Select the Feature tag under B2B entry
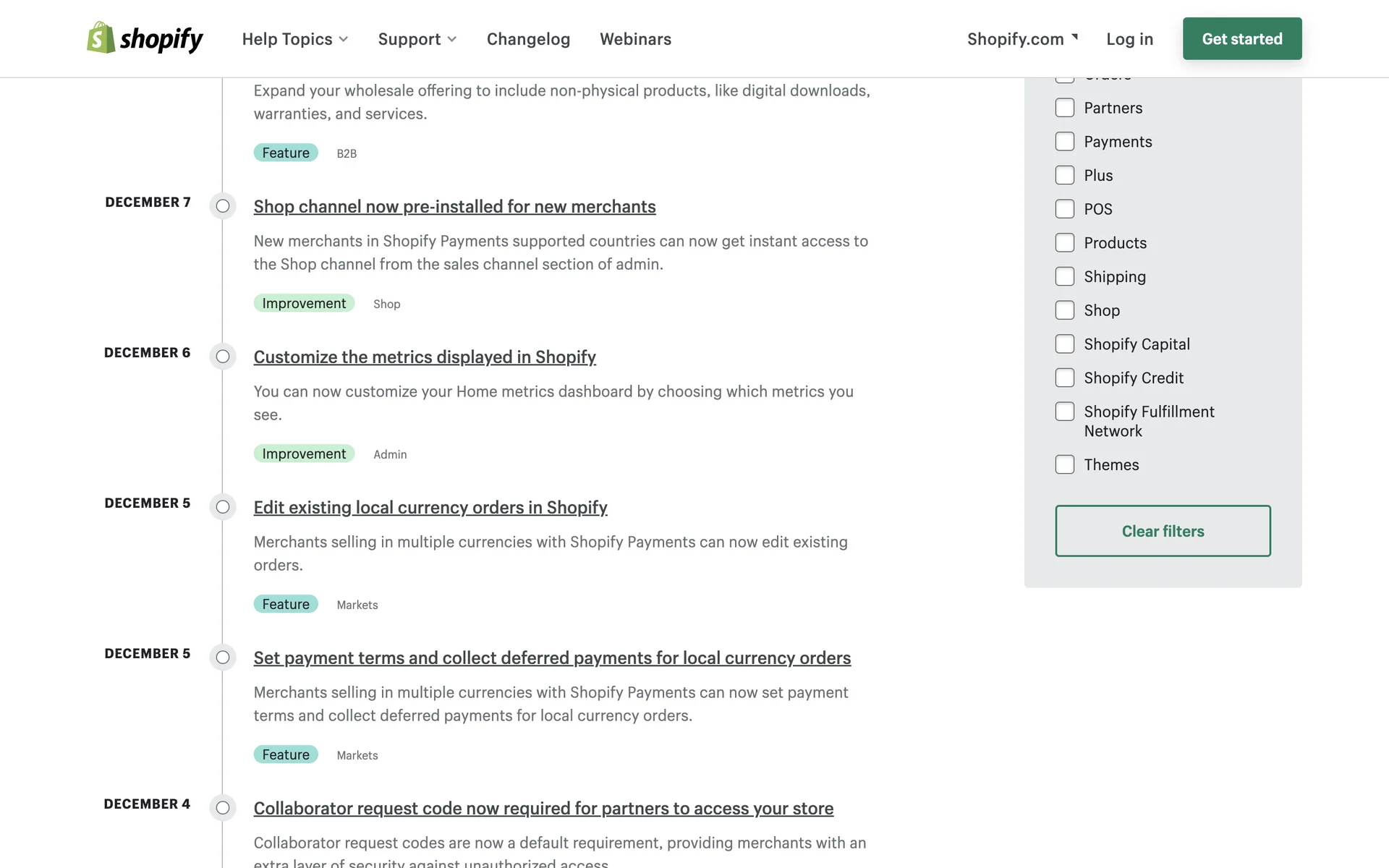Screen dimensions: 1389x868 pyautogui.click(x=286, y=153)
